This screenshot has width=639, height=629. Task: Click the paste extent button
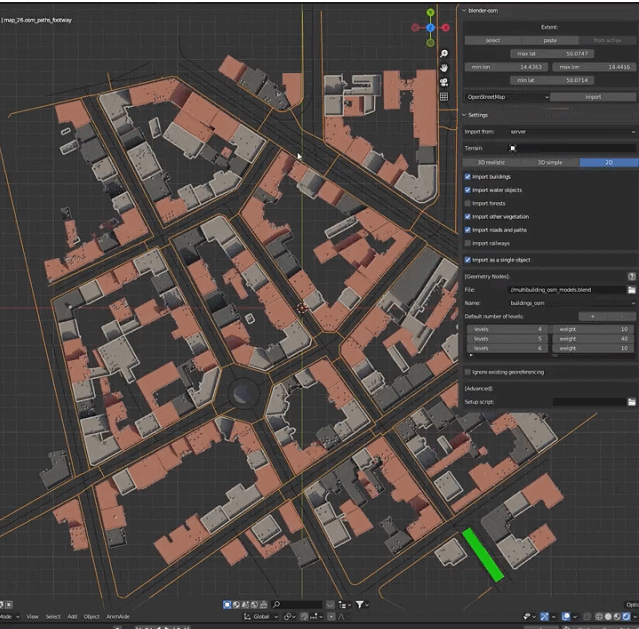[550, 40]
